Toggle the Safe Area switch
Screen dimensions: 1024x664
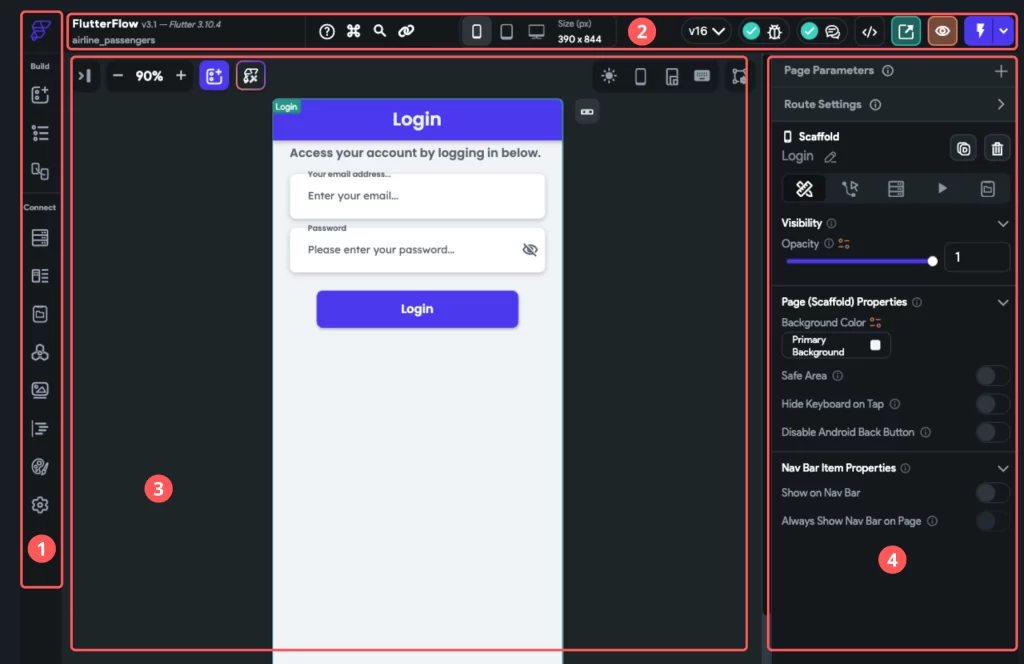point(992,376)
